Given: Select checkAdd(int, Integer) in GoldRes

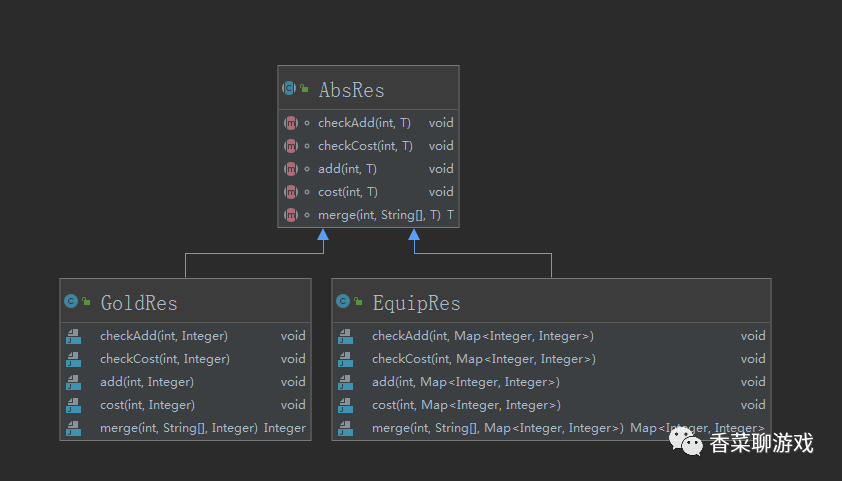Looking at the screenshot, I should pyautogui.click(x=164, y=336).
